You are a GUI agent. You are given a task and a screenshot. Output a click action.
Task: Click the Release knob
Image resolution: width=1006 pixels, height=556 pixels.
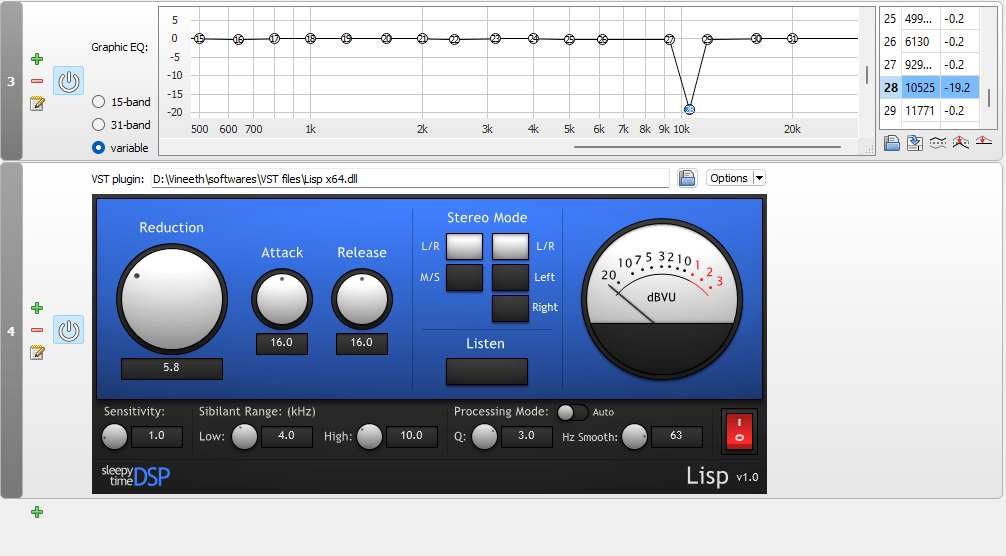362,299
